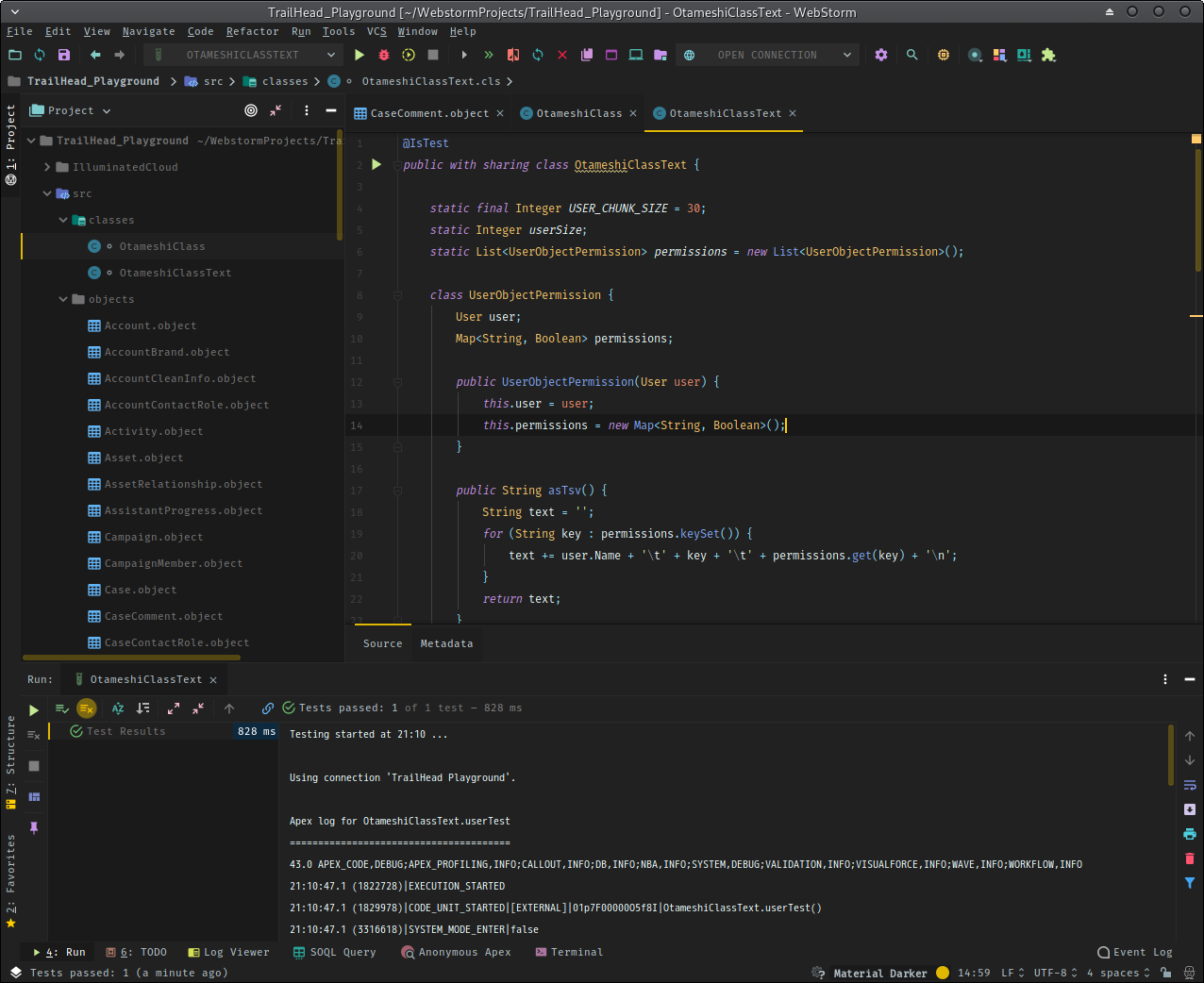Click the Search magnifier icon in toolbar
Image resolution: width=1204 pixels, height=983 pixels.
[911, 55]
